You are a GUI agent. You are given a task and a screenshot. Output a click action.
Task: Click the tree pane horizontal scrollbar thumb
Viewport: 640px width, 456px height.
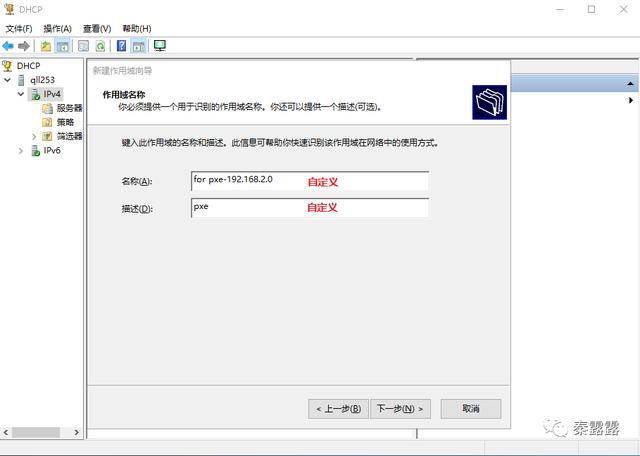pos(36,432)
